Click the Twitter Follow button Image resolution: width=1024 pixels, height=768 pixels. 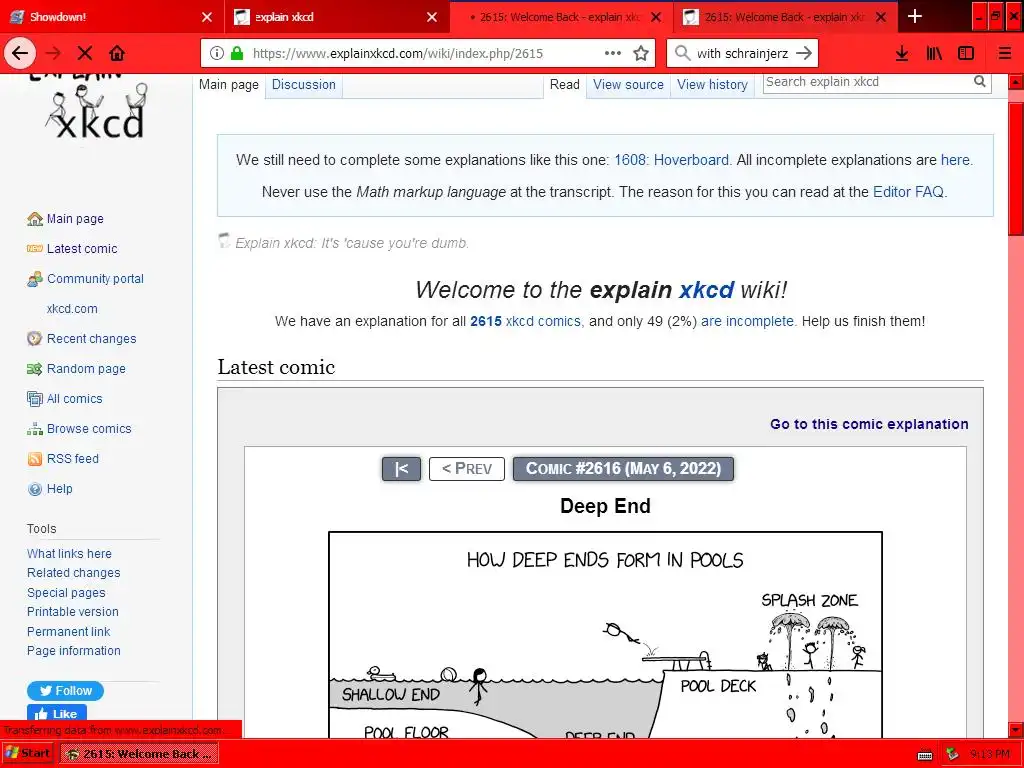click(65, 691)
